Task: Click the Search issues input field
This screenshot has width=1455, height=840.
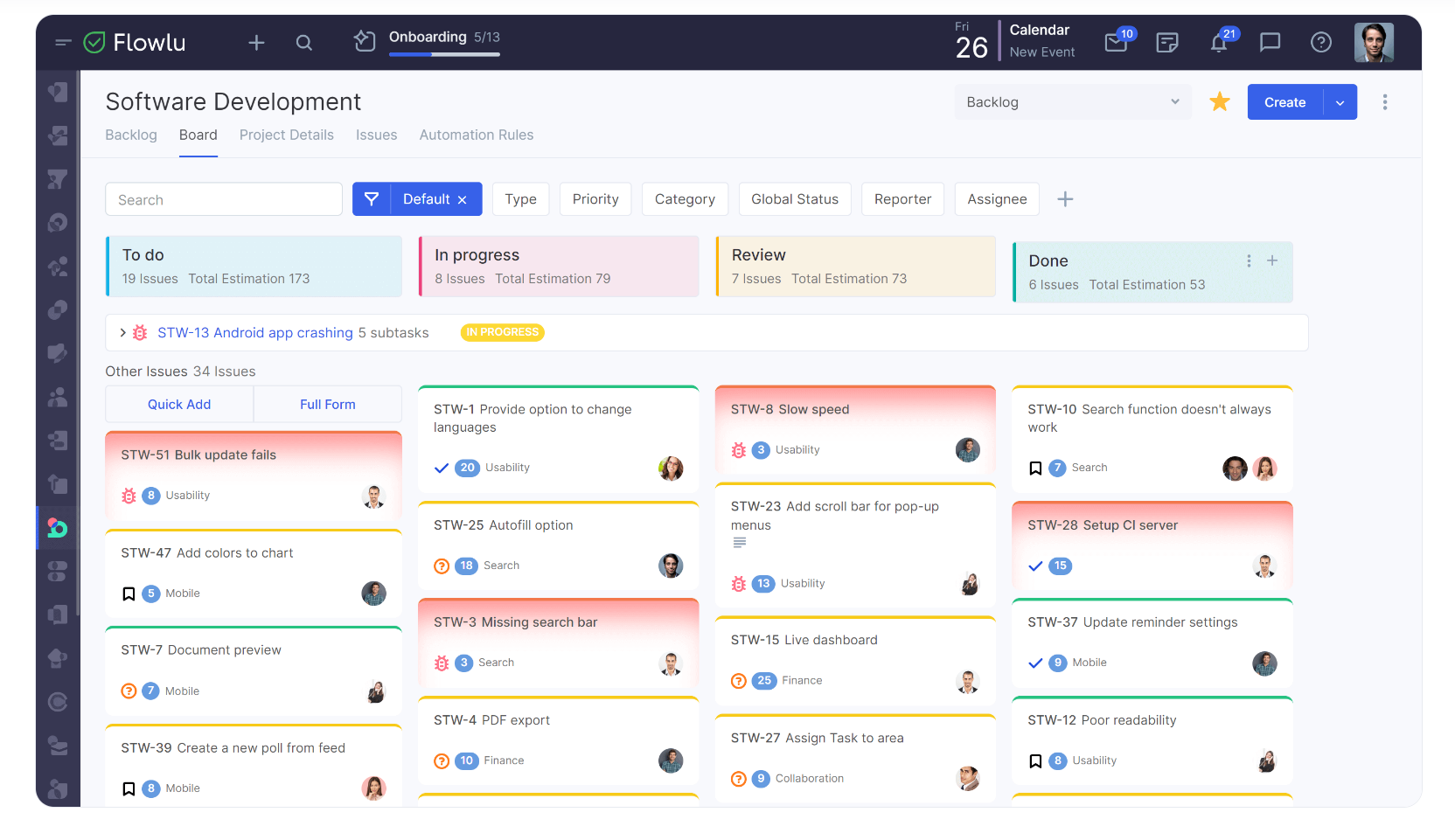Action: pos(224,199)
